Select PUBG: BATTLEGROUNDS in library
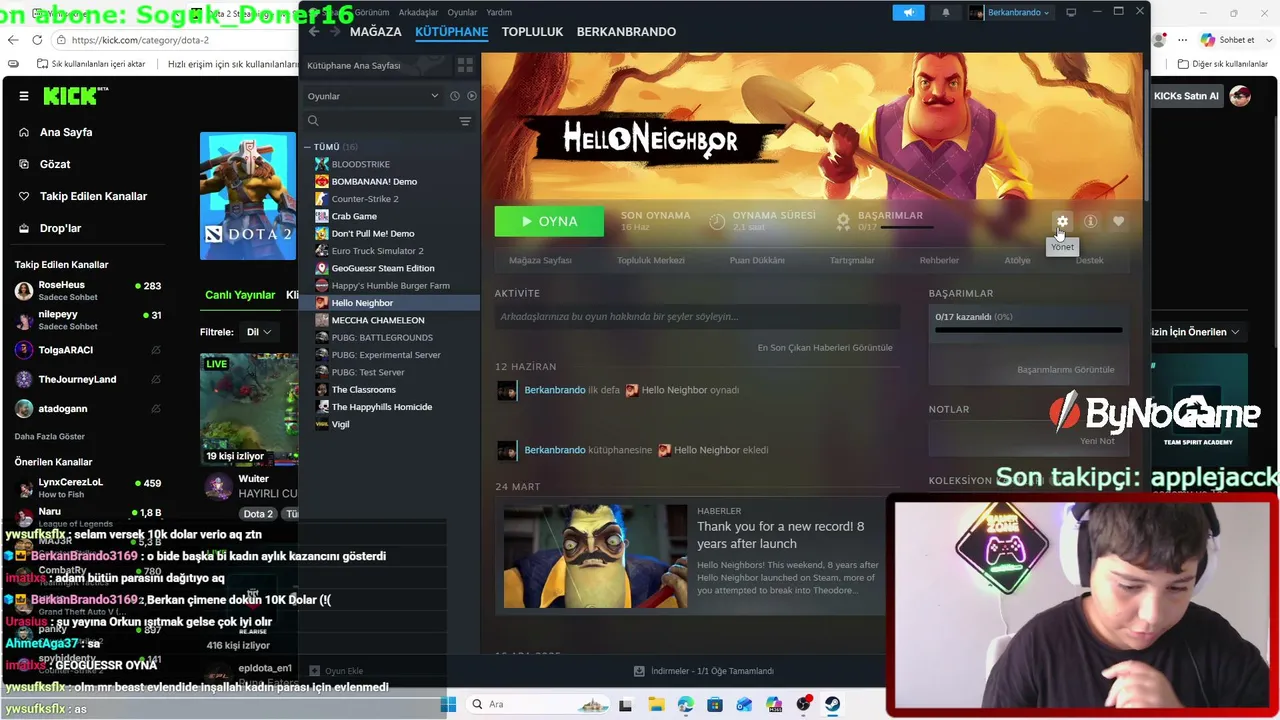Image resolution: width=1280 pixels, height=720 pixels. click(382, 337)
